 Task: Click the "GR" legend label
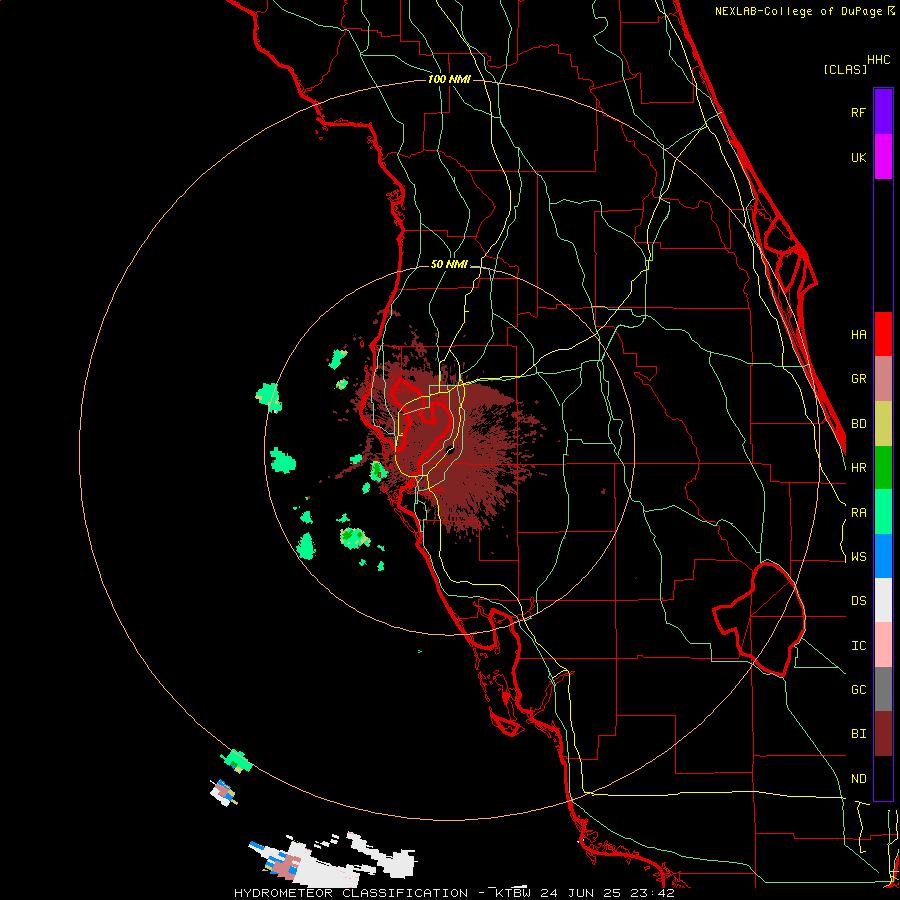click(859, 379)
